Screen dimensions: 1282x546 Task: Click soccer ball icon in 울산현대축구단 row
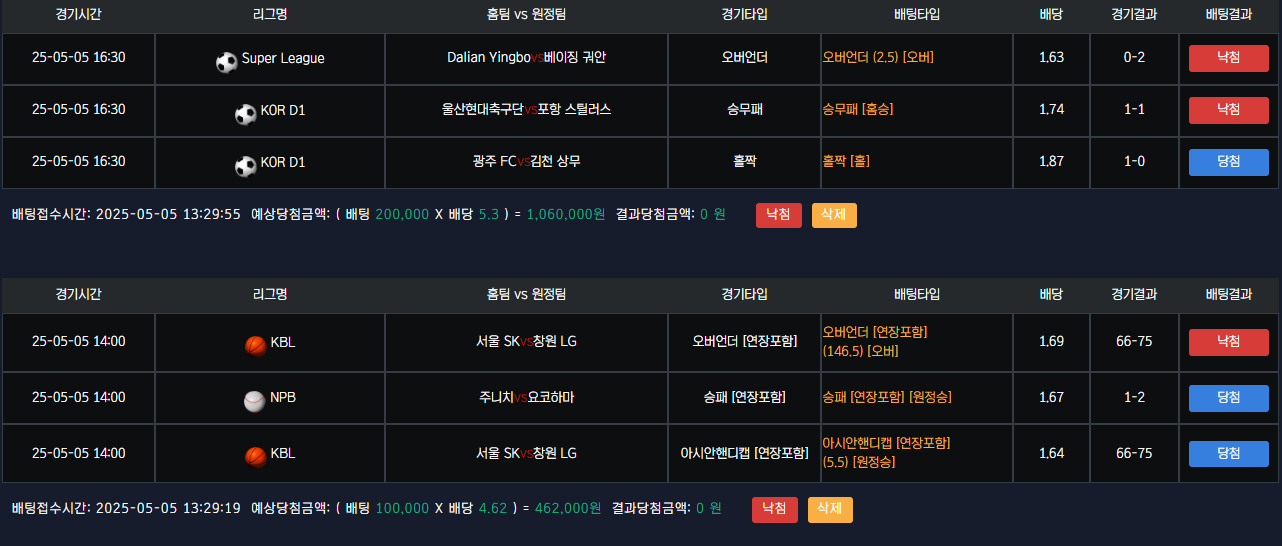pos(246,114)
